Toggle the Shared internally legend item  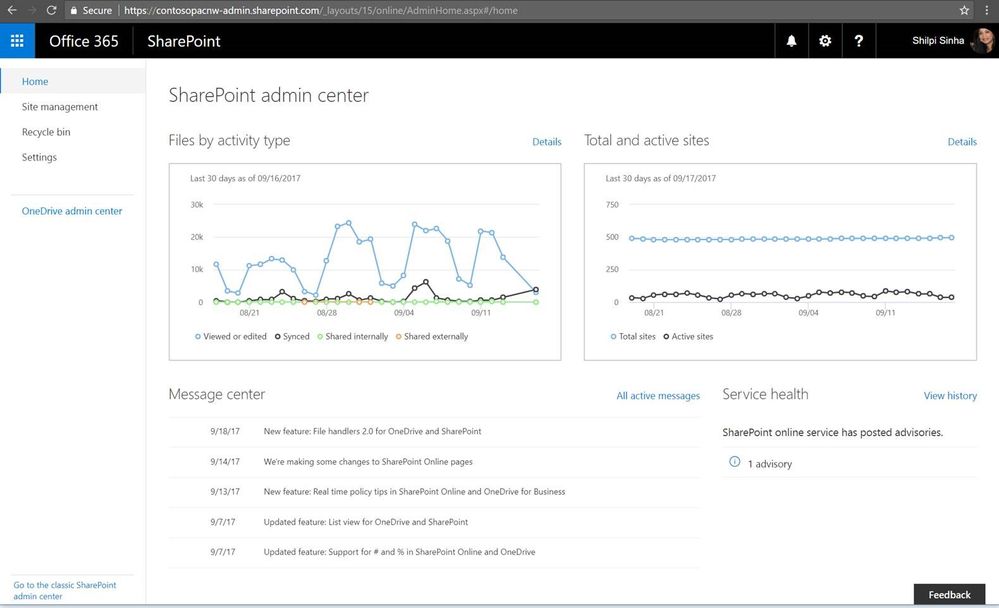(x=352, y=337)
